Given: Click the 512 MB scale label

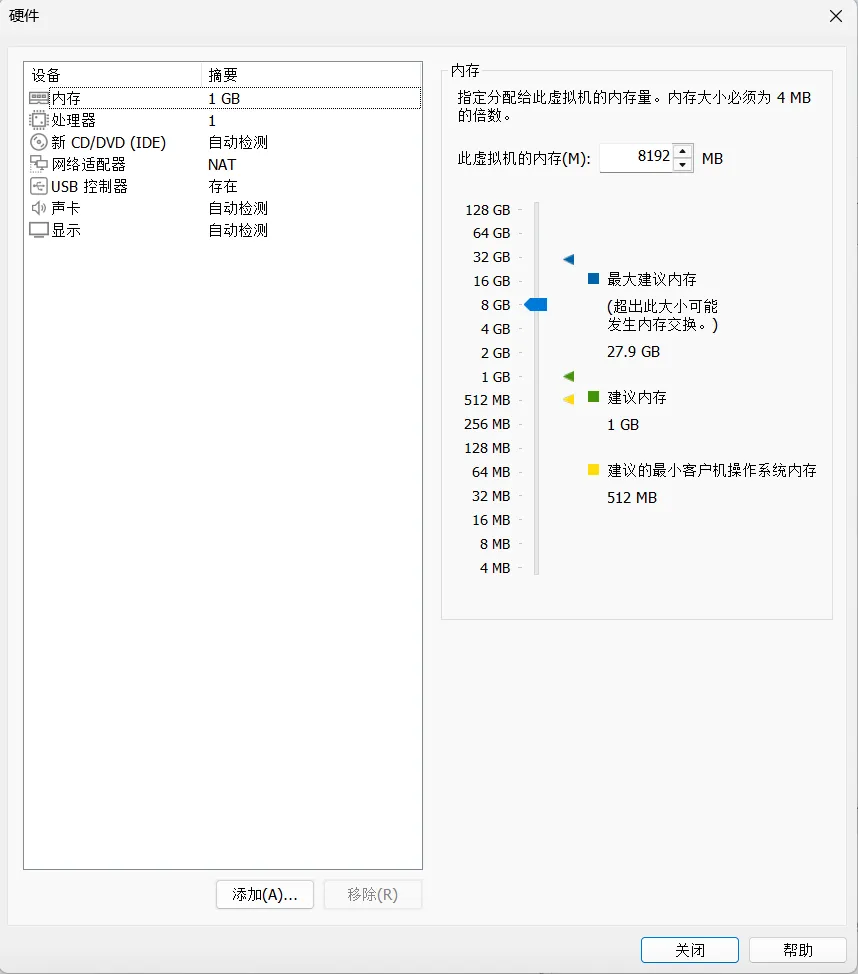Looking at the screenshot, I should (487, 400).
